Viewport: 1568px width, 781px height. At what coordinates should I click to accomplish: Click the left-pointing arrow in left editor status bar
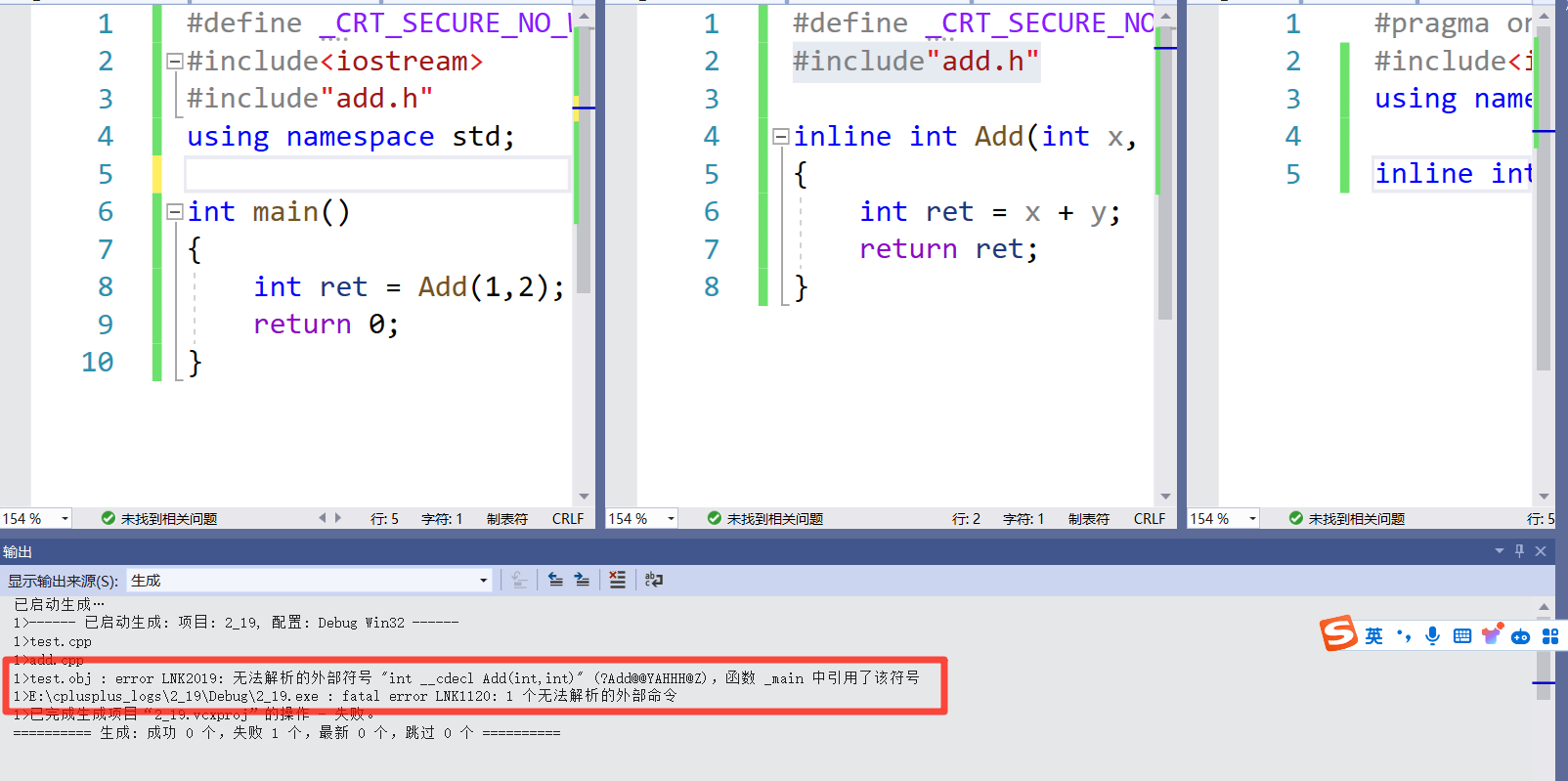pyautogui.click(x=323, y=518)
